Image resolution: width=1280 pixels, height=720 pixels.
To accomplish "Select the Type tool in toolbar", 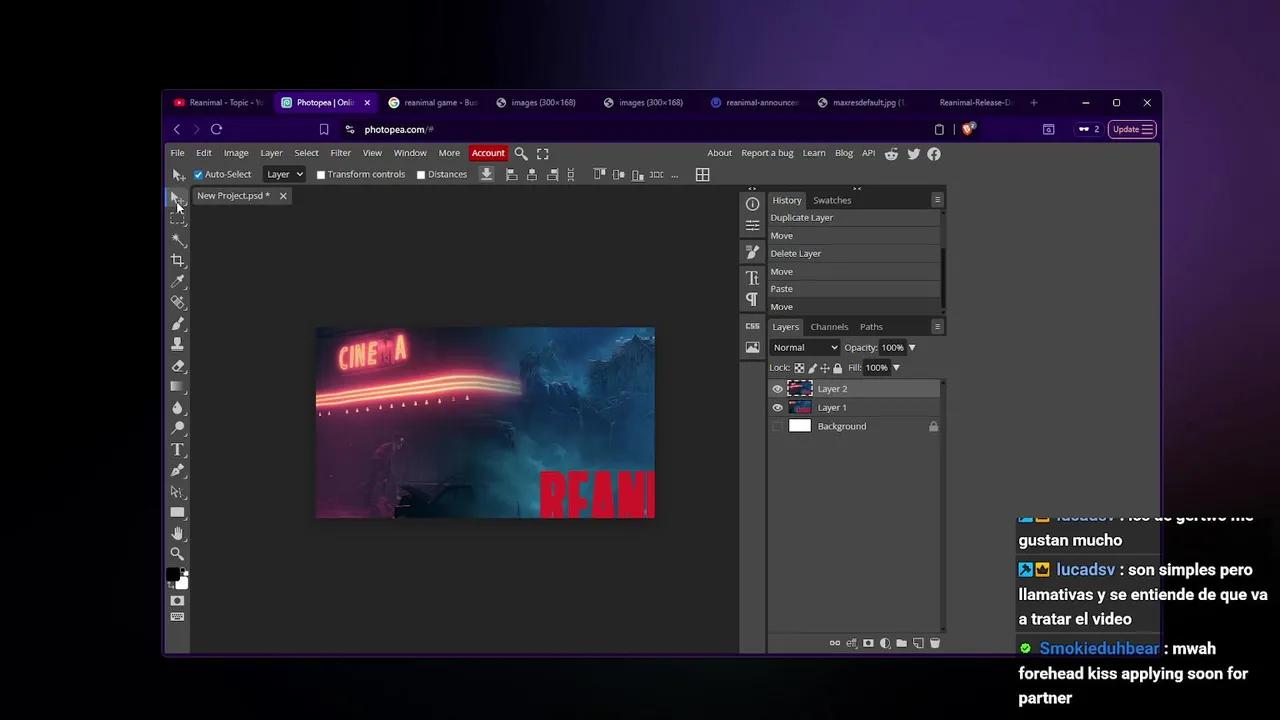I will 177,449.
